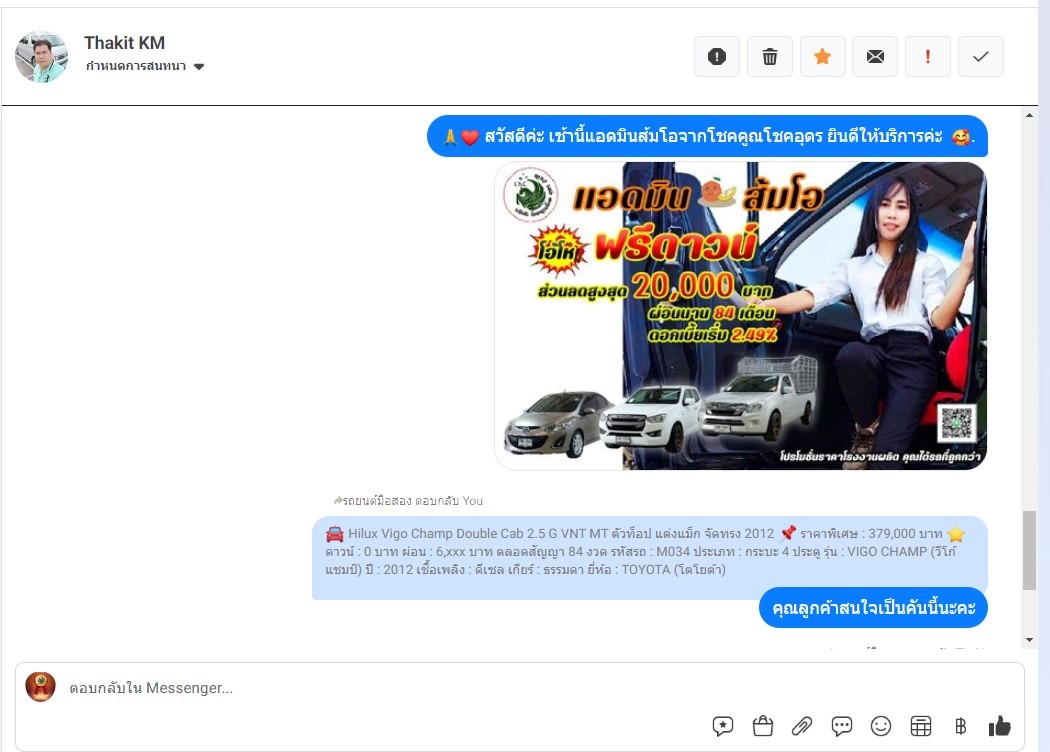Click the สวัสดีค่ะ greeting message bubble
This screenshot has width=1050, height=752.
(x=707, y=137)
